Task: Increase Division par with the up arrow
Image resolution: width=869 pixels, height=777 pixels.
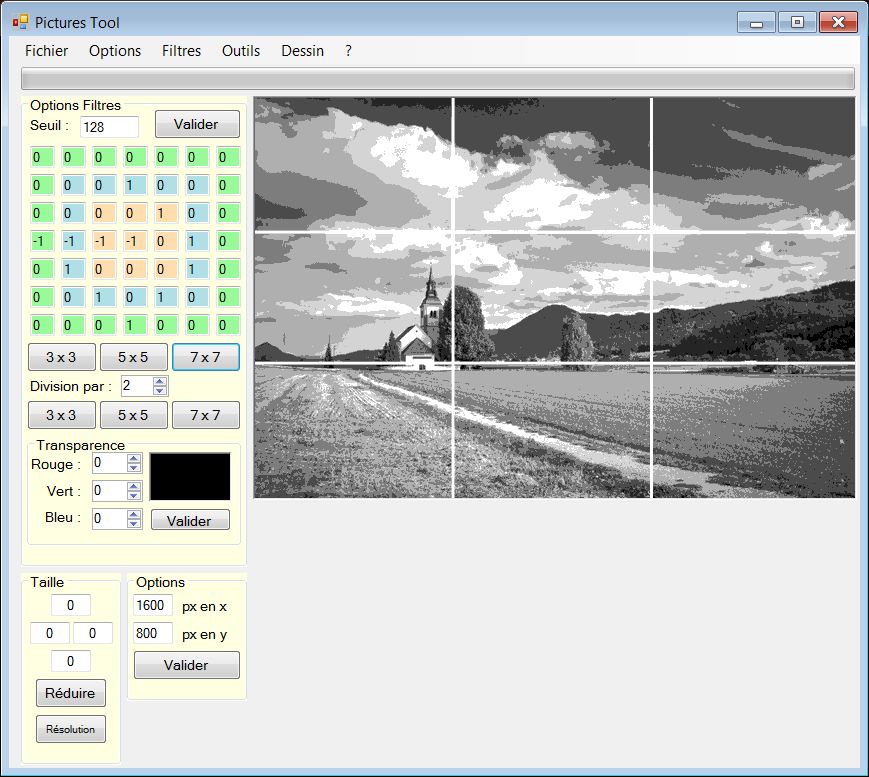Action: (x=160, y=381)
